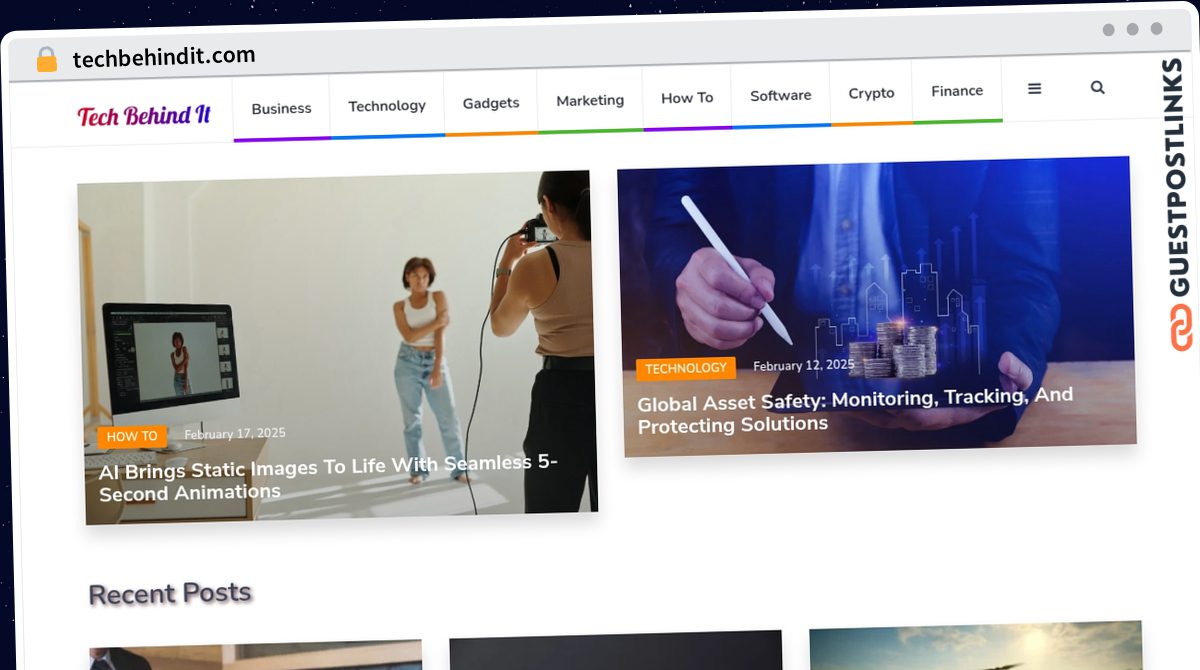Open the Crypto category
Screen dimensions: 1200x670
pos(871,93)
